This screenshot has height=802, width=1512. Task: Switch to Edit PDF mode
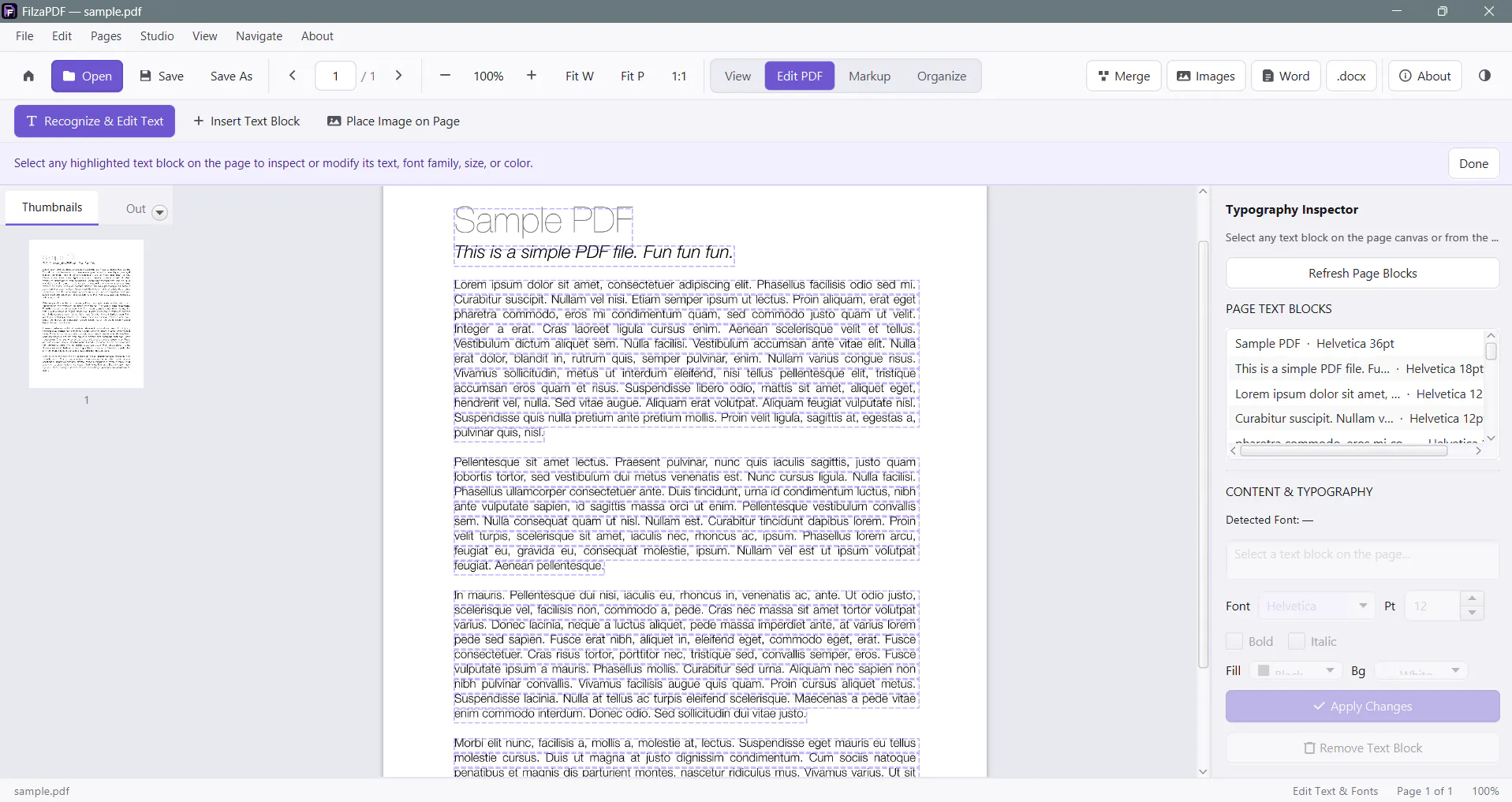800,76
